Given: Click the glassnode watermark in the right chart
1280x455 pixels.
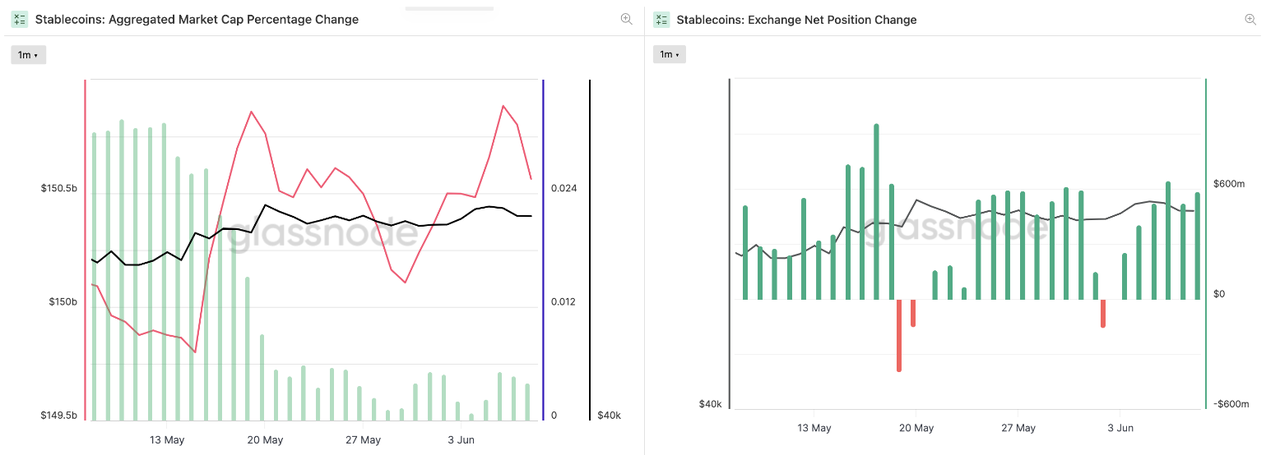Looking at the screenshot, I should [956, 231].
